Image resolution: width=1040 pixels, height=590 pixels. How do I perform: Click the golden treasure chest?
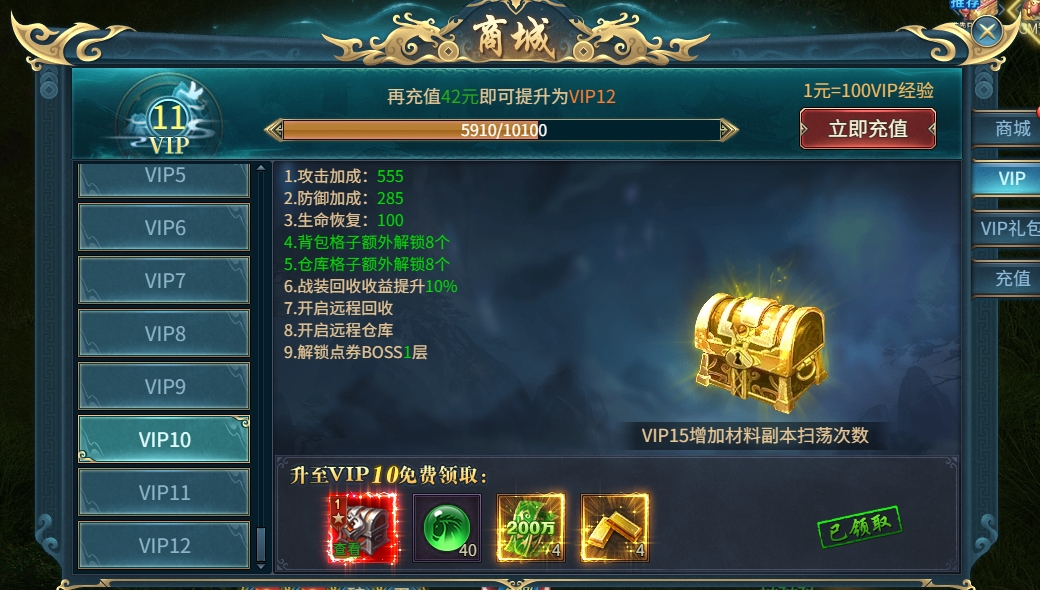point(759,351)
